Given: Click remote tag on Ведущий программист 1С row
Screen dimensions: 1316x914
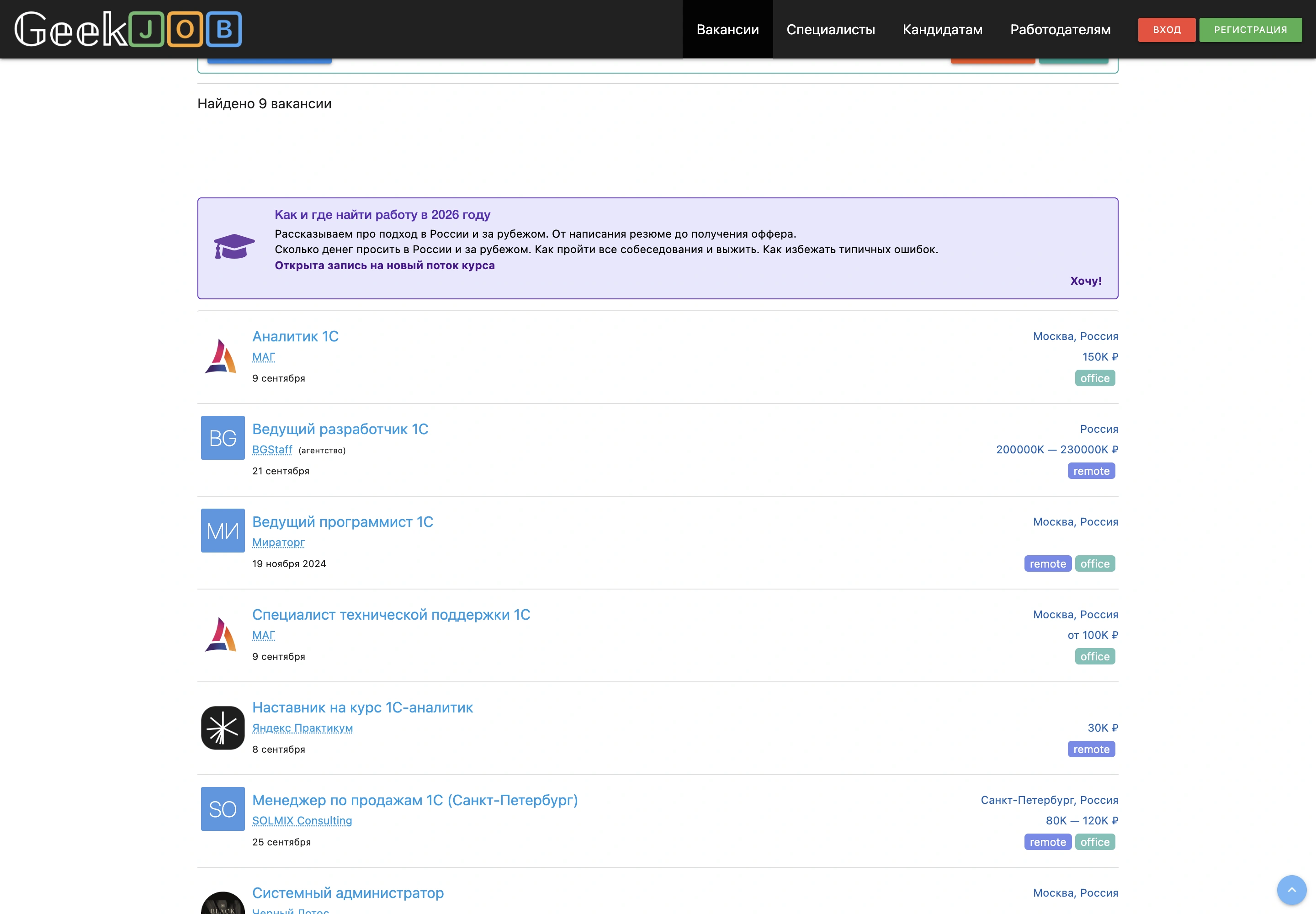Looking at the screenshot, I should click(x=1047, y=563).
